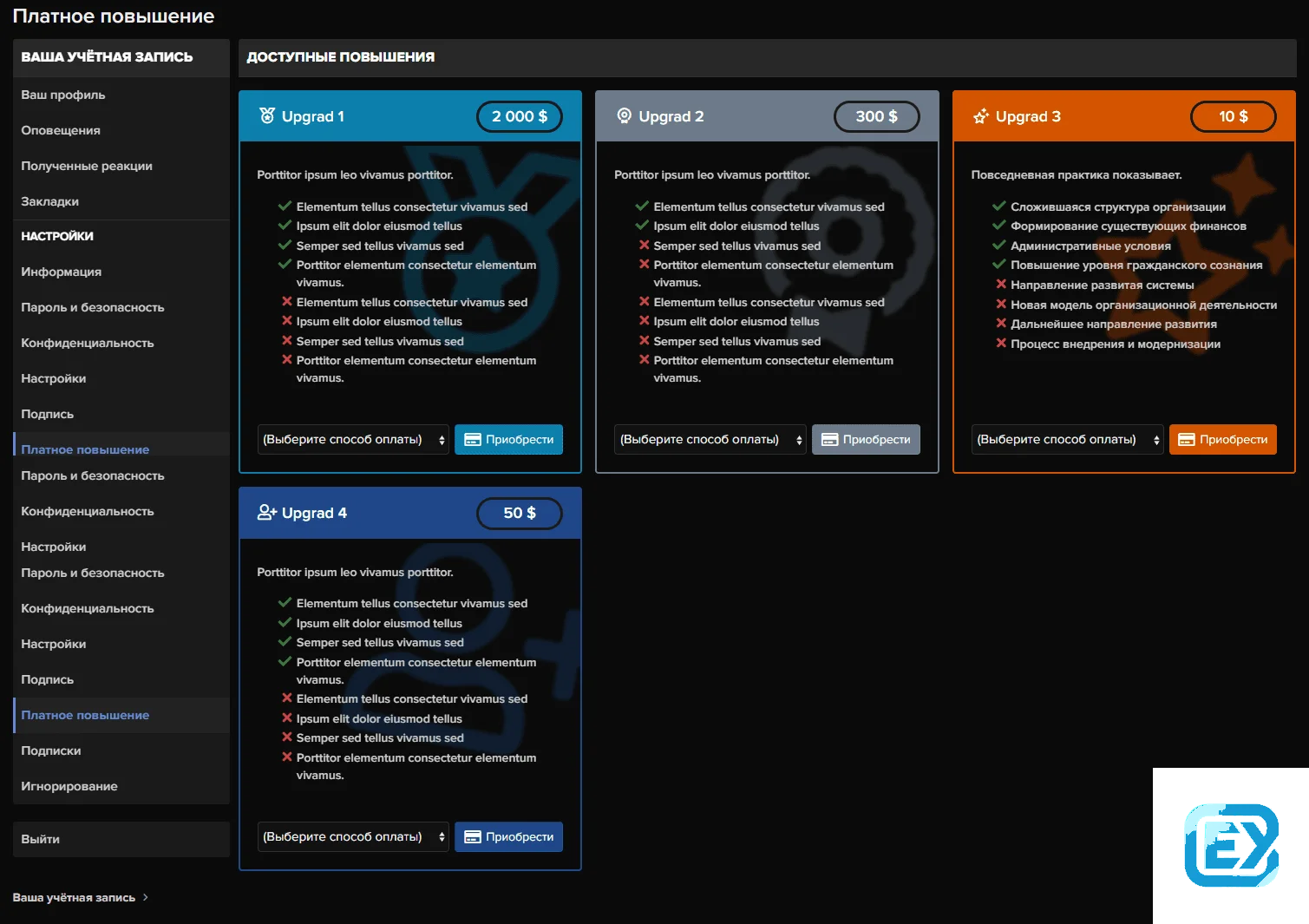This screenshot has height=924, width=1309.
Task: Open Оповещения from the sidebar
Action: [60, 130]
